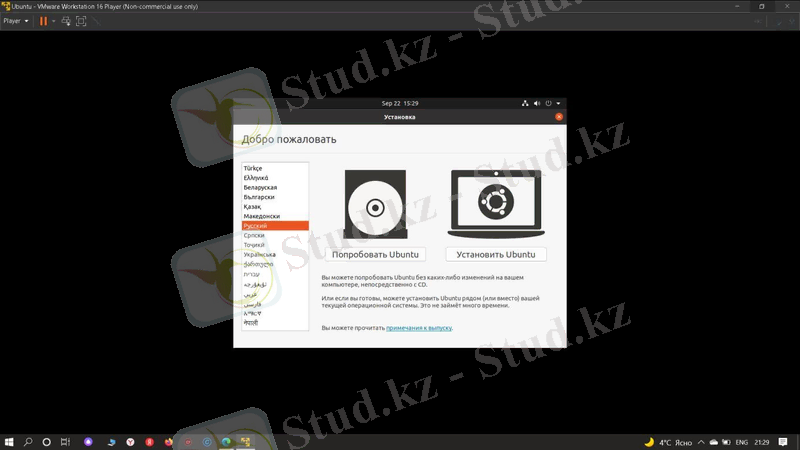This screenshot has height=450, width=800.
Task: Open Microsoft Edge from the taskbar
Action: (226, 442)
